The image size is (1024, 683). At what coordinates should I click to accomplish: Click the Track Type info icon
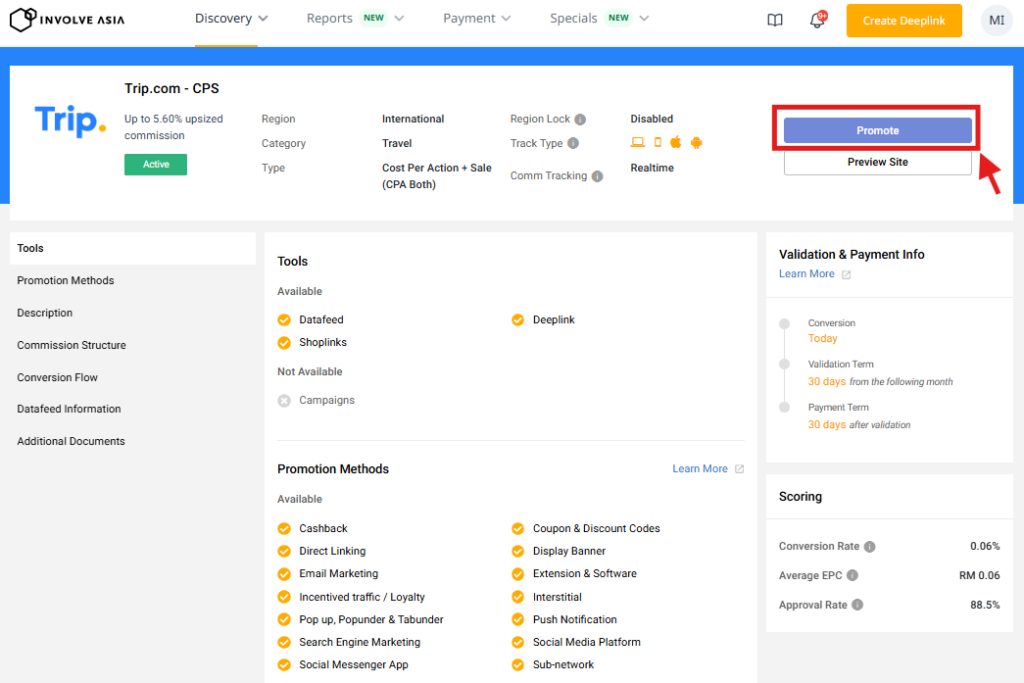click(x=573, y=144)
